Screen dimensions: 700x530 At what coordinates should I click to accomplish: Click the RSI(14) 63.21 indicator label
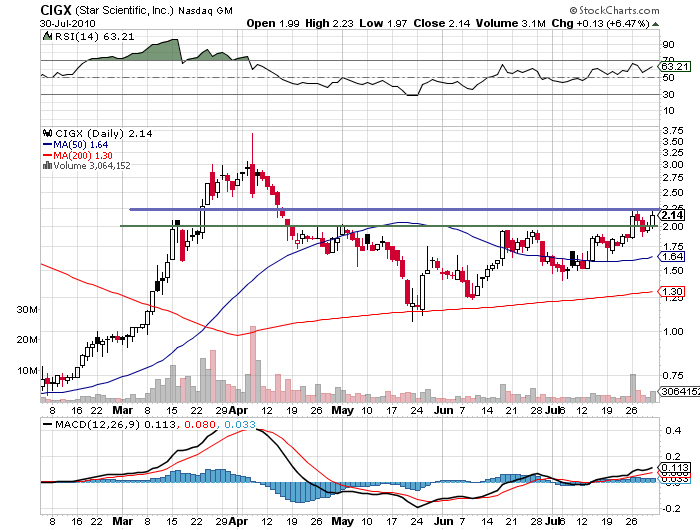click(94, 37)
